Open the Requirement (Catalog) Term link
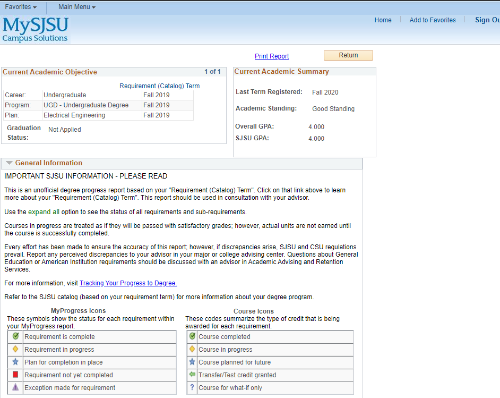The width and height of the screenshot is (500, 398). pyautogui.click(x=160, y=86)
